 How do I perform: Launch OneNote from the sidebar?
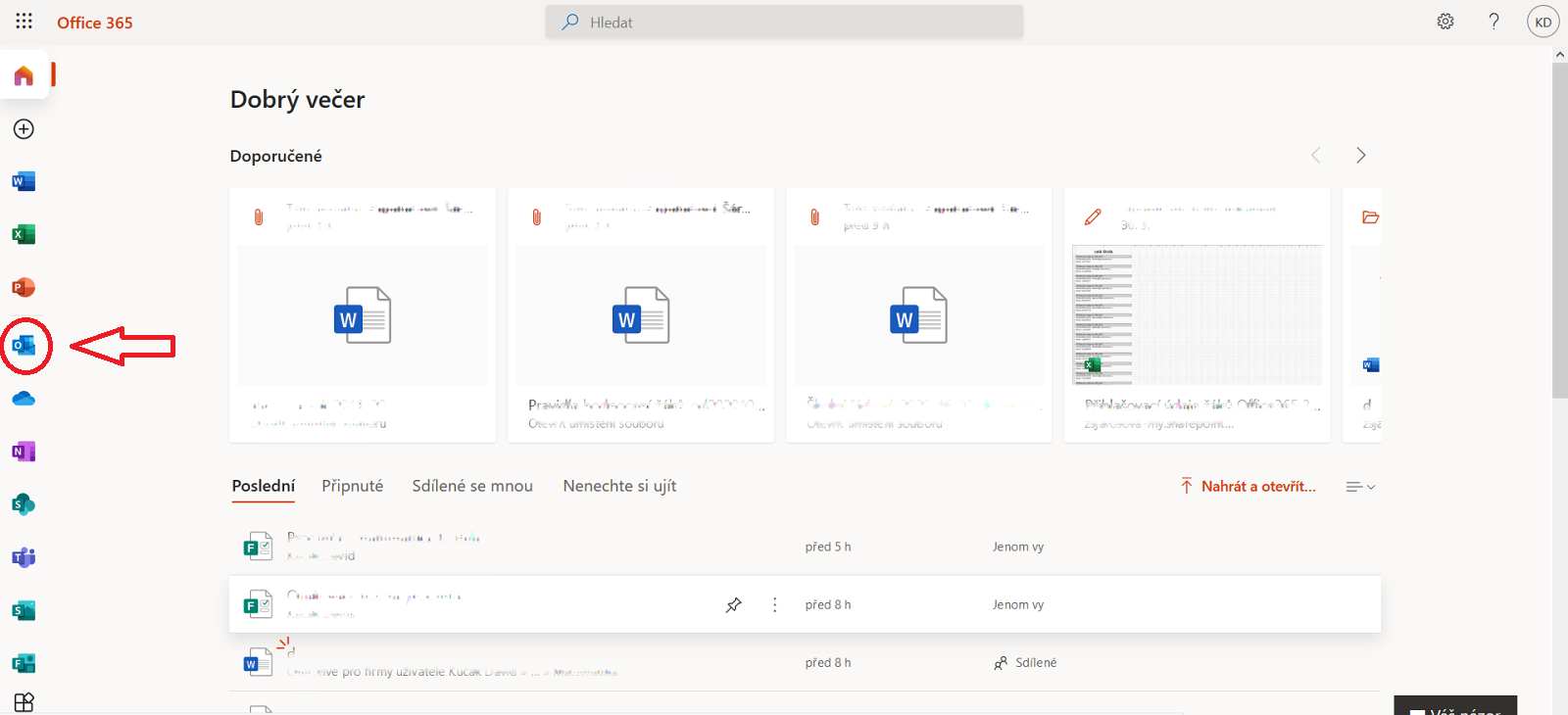click(24, 452)
